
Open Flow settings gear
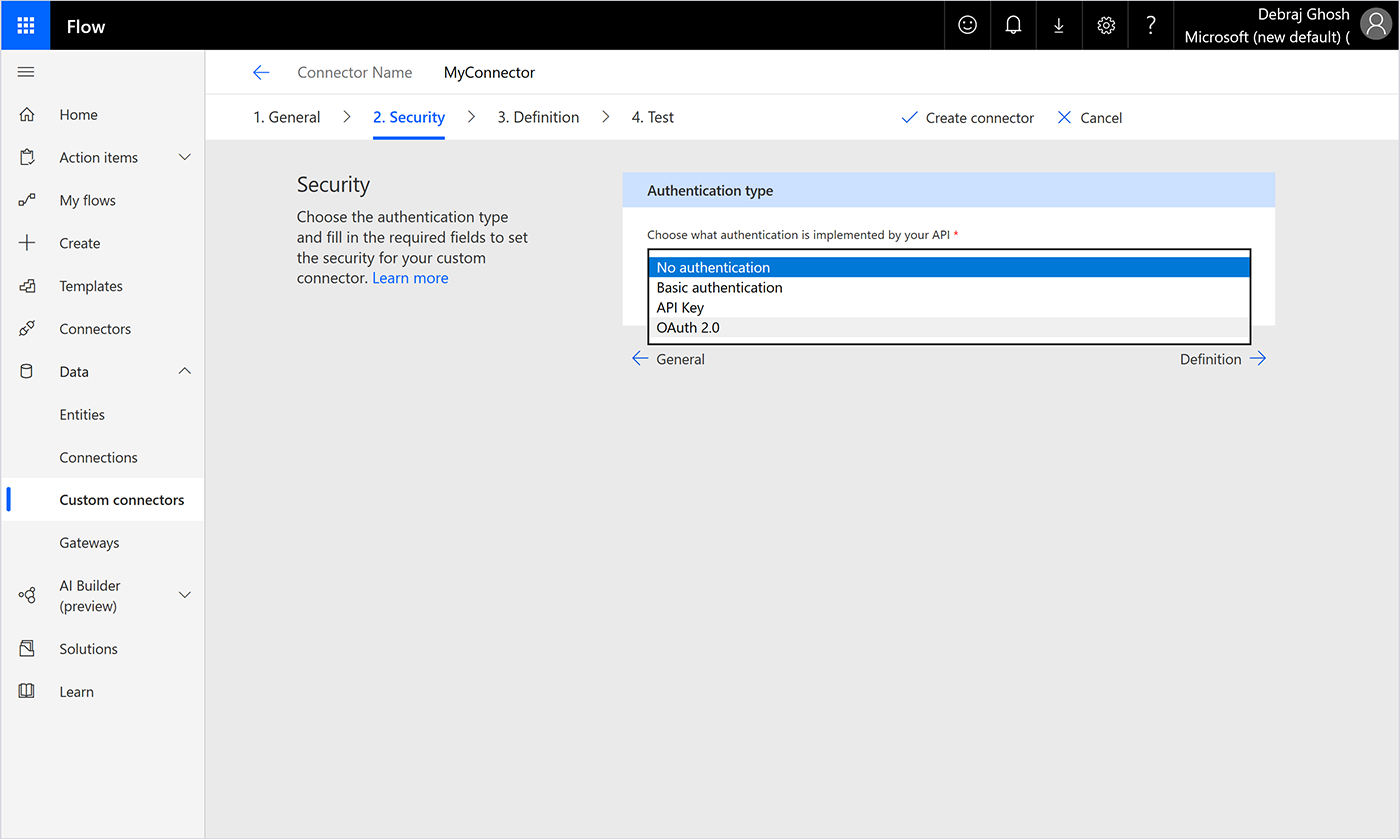click(1104, 24)
